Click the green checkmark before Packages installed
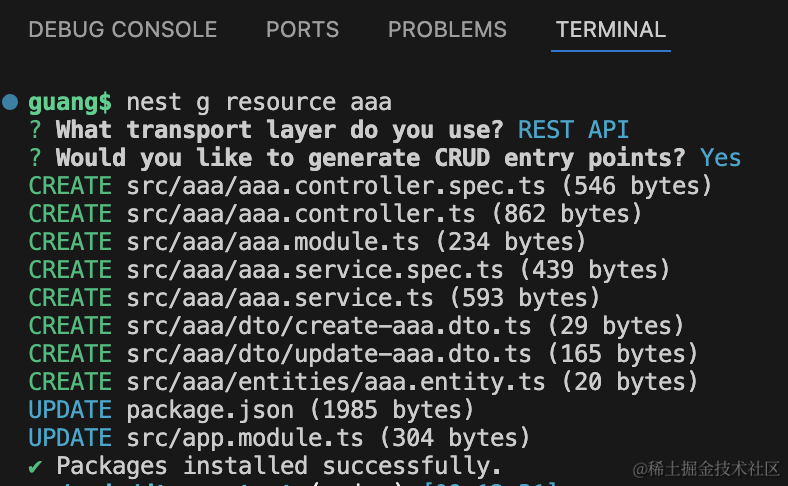The height and width of the screenshot is (486, 788). coord(37,466)
